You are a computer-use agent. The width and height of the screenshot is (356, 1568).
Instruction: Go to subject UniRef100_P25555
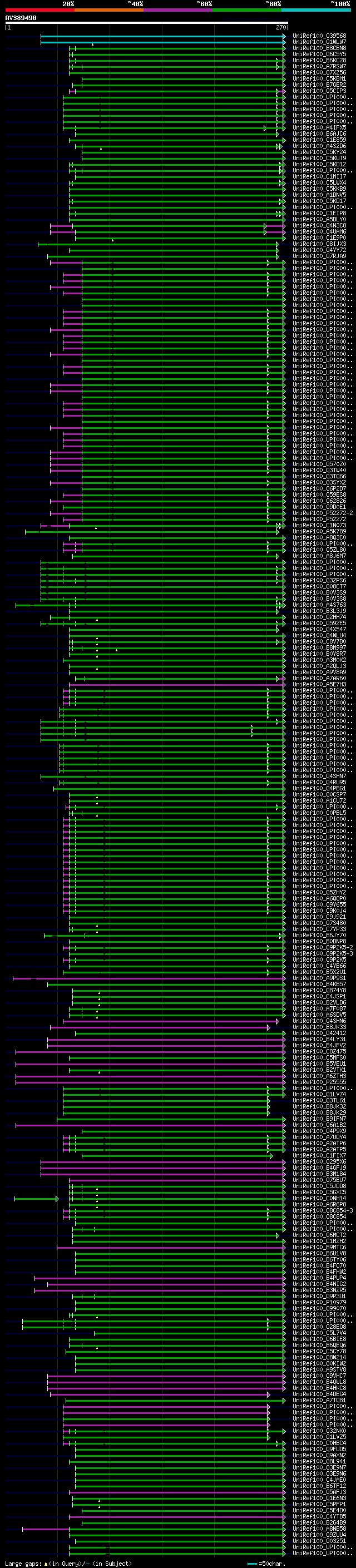(319, 1082)
